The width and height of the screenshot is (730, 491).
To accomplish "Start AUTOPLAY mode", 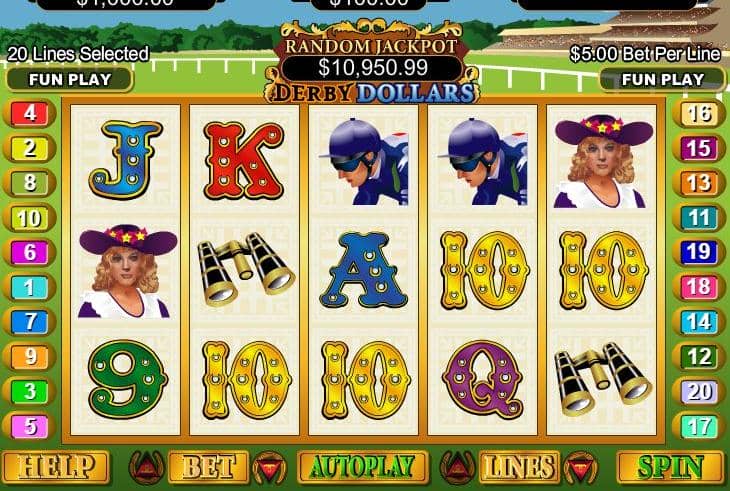I will pos(362,467).
